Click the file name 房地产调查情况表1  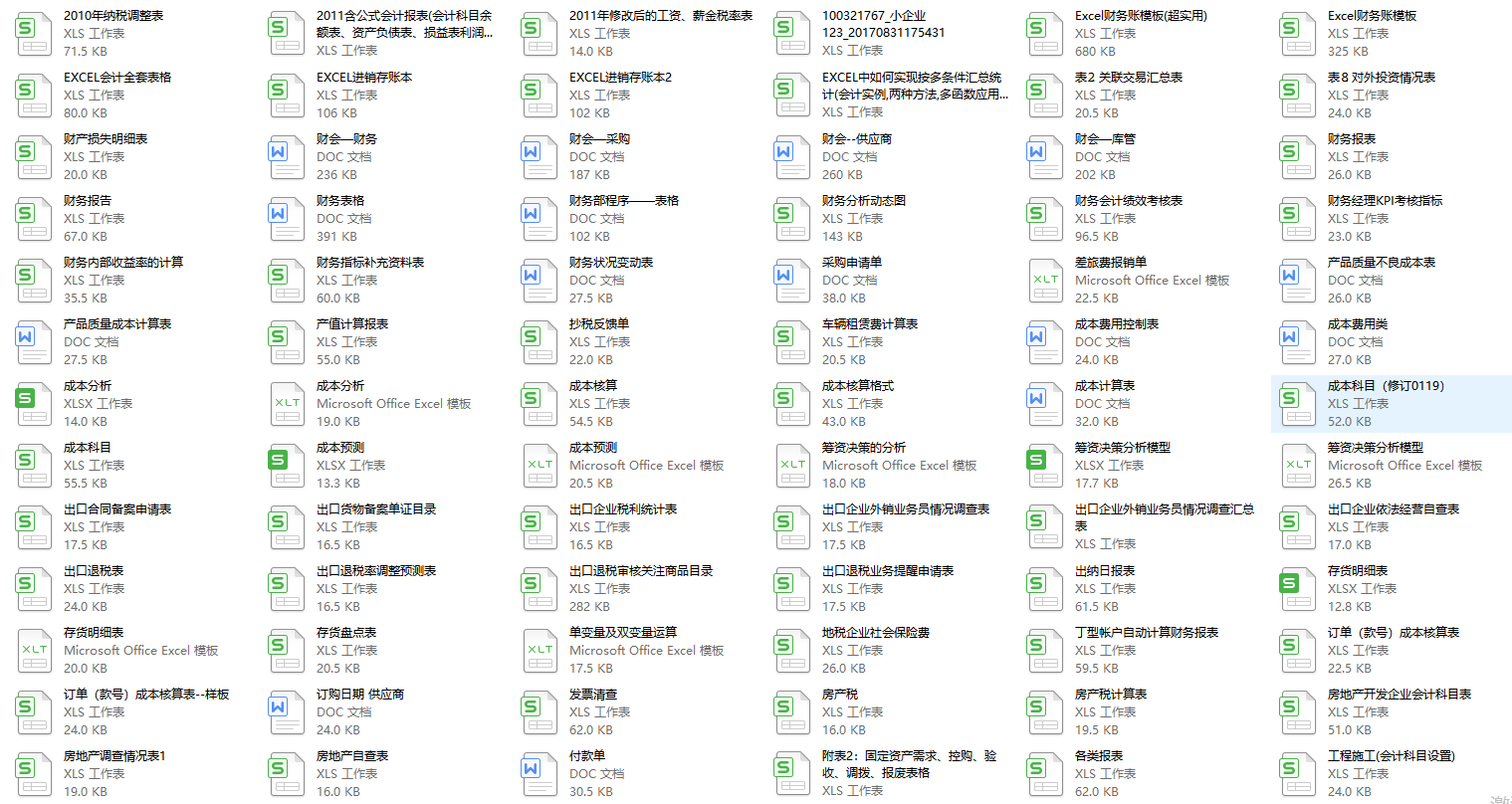[x=114, y=756]
